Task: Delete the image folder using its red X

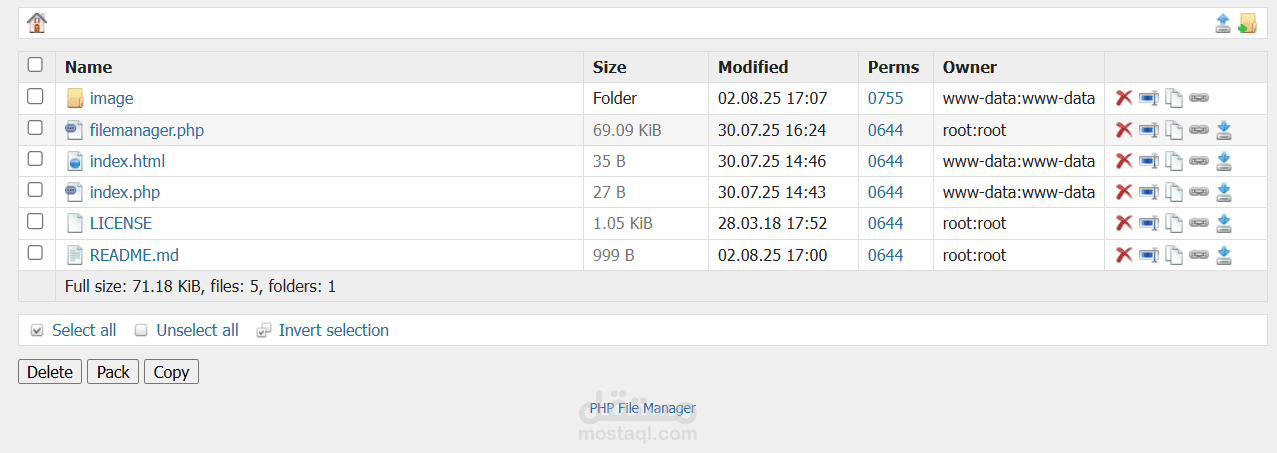Action: 1124,98
